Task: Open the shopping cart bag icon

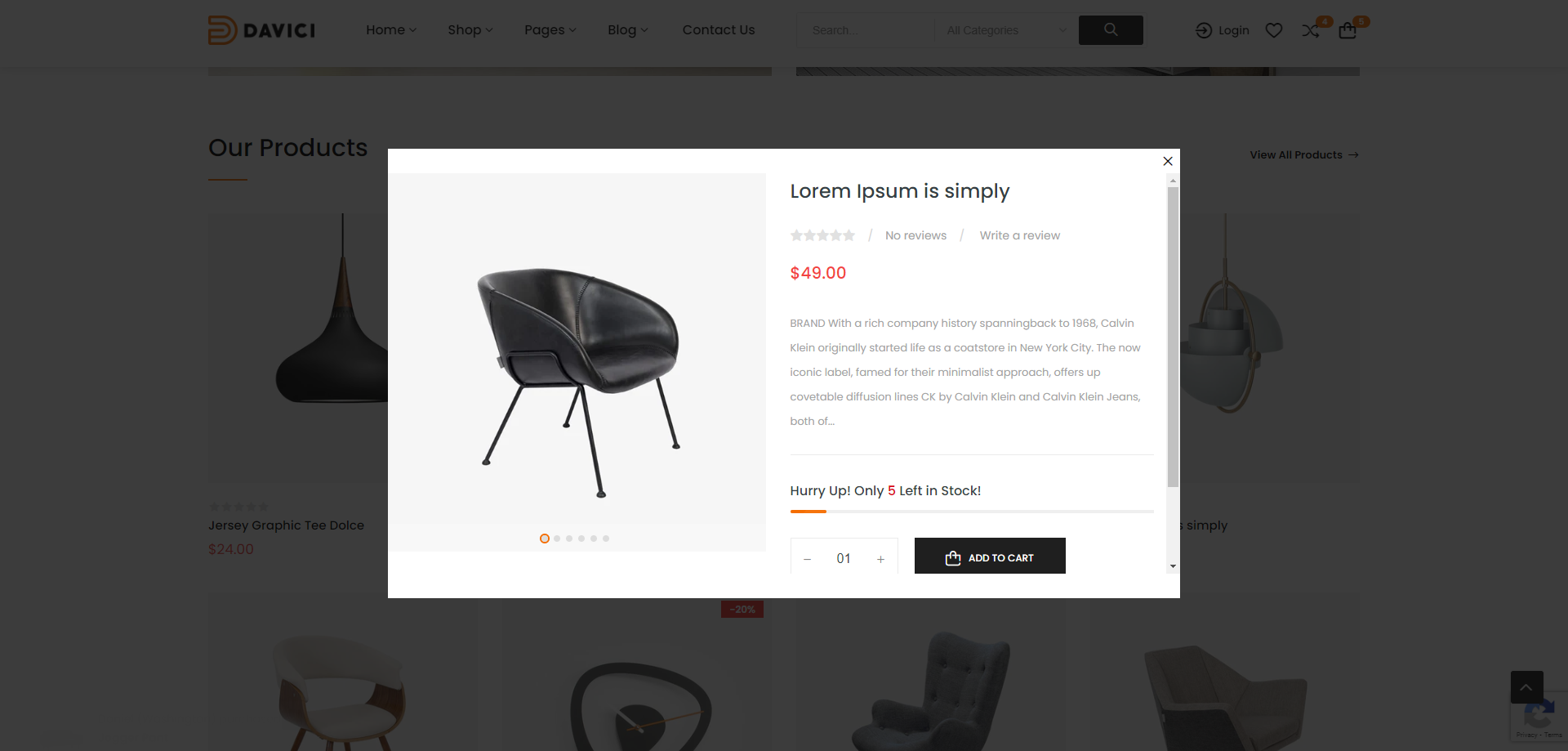Action: (1347, 30)
